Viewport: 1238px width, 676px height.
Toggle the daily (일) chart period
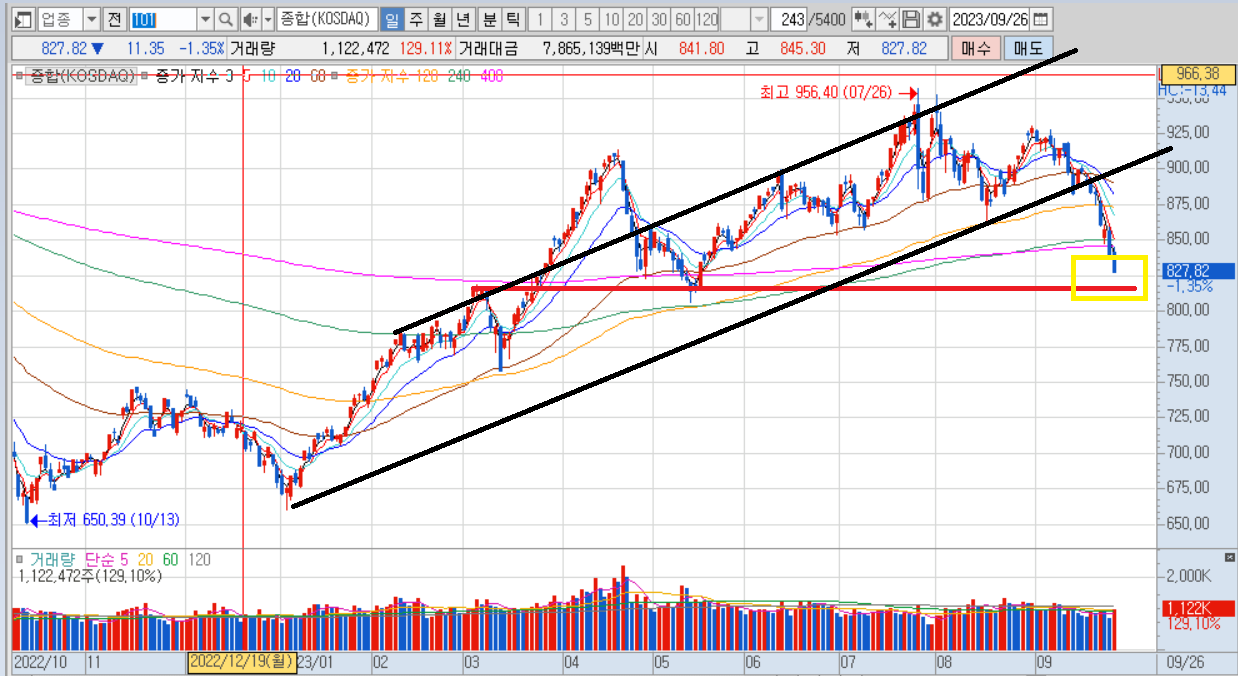(392, 19)
